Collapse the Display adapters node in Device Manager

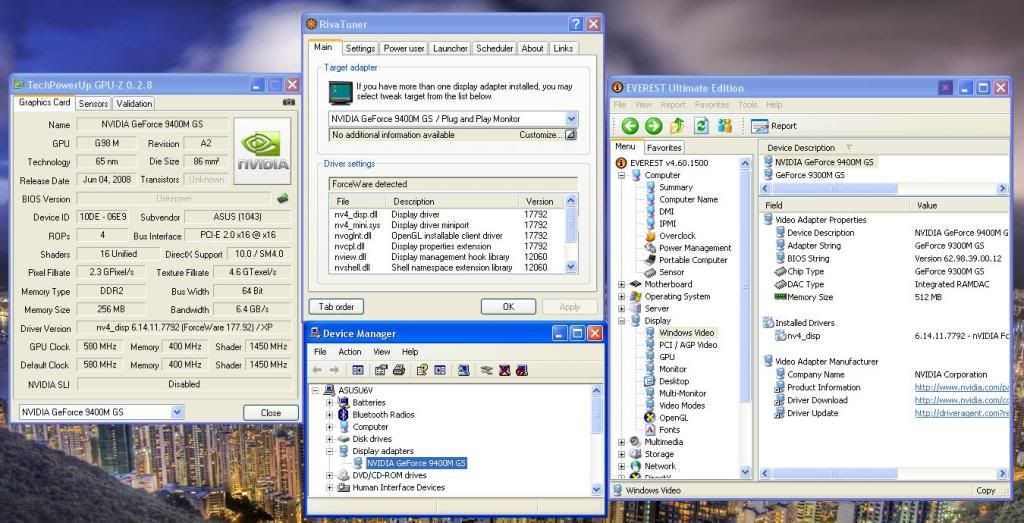(330, 451)
